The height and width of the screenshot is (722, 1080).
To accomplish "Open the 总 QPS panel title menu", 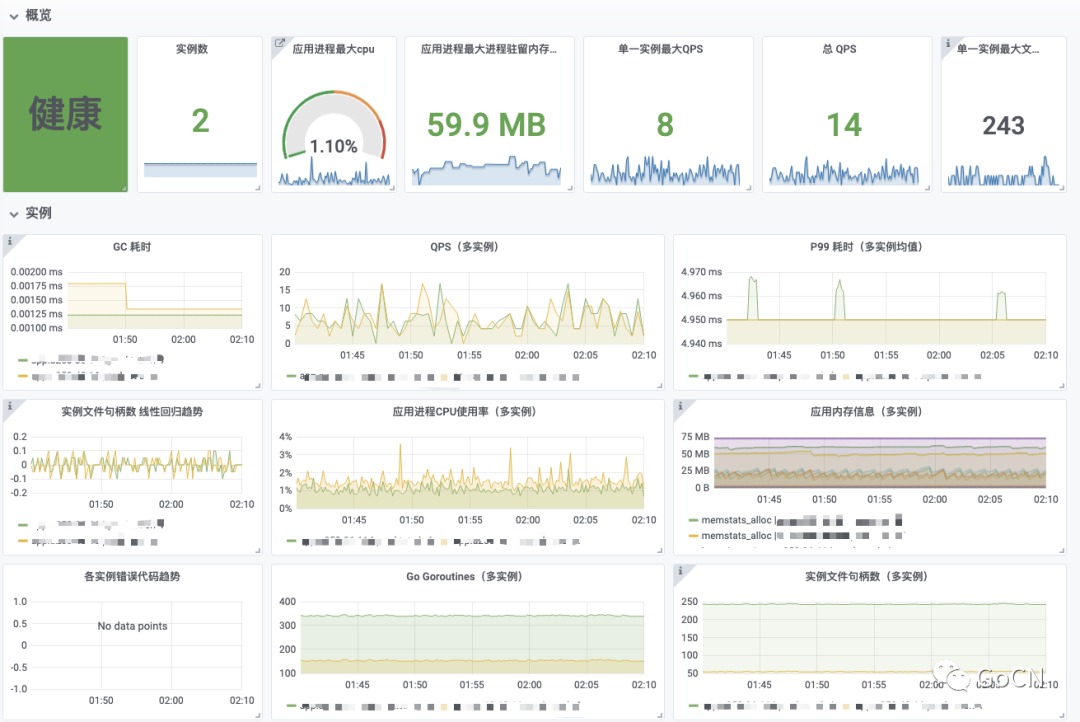I will click(x=840, y=49).
